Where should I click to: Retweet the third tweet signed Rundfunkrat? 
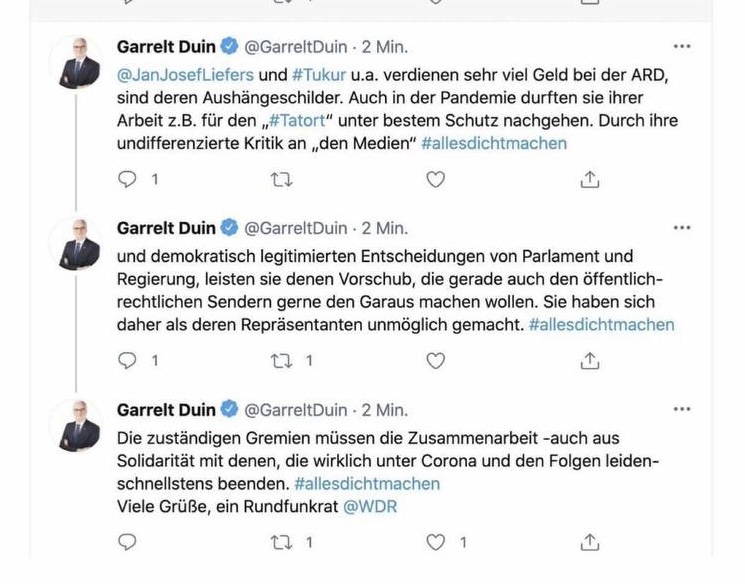(282, 543)
